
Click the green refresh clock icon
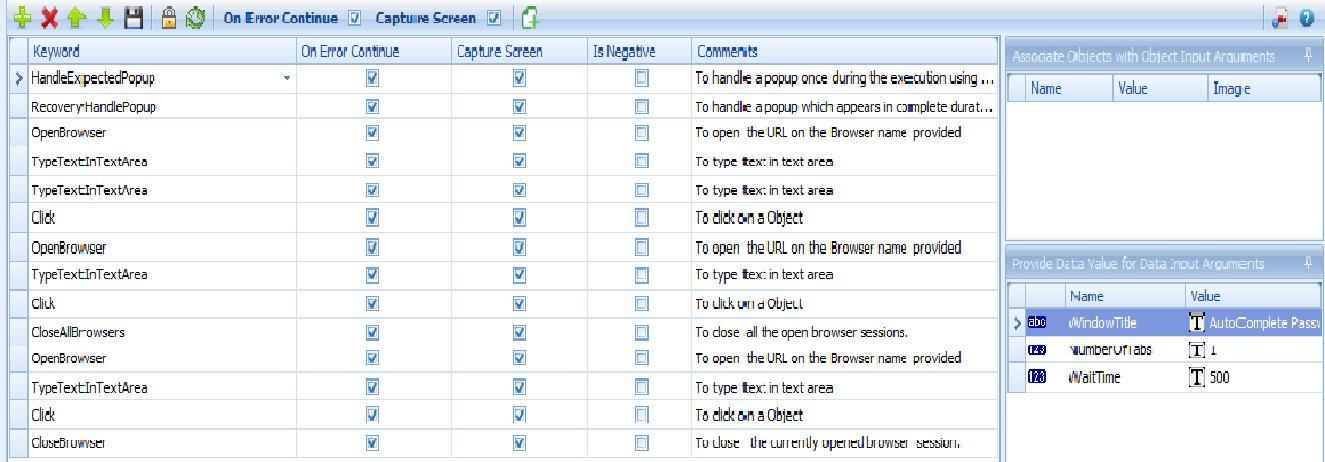coord(196,17)
